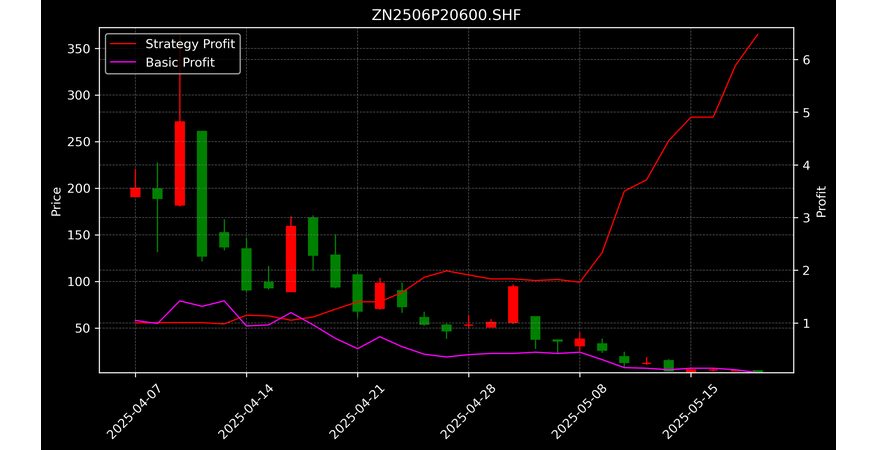The height and width of the screenshot is (450, 878).
Task: Click the 200 price tick label
Action: 78,189
